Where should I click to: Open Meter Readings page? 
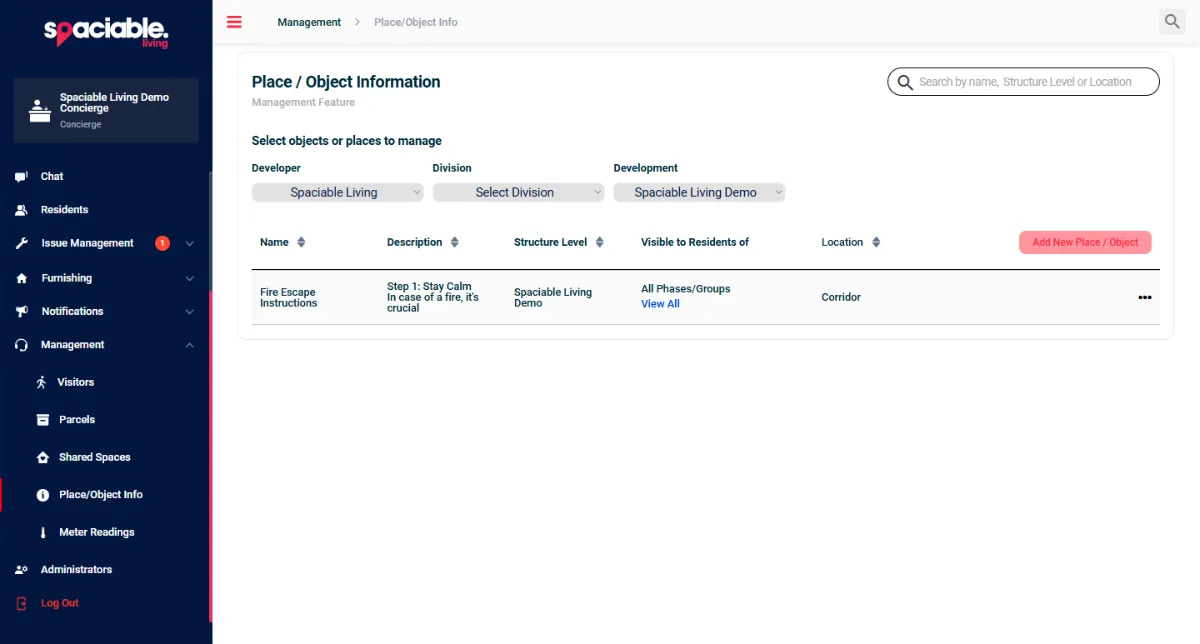pyautogui.click(x=97, y=532)
